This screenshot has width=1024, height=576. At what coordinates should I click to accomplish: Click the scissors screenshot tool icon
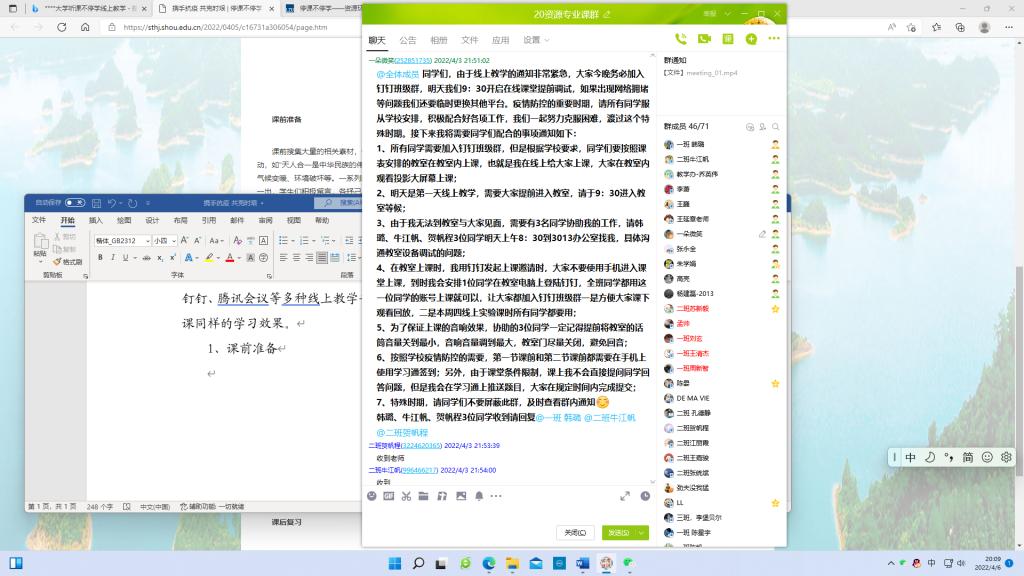pos(407,496)
